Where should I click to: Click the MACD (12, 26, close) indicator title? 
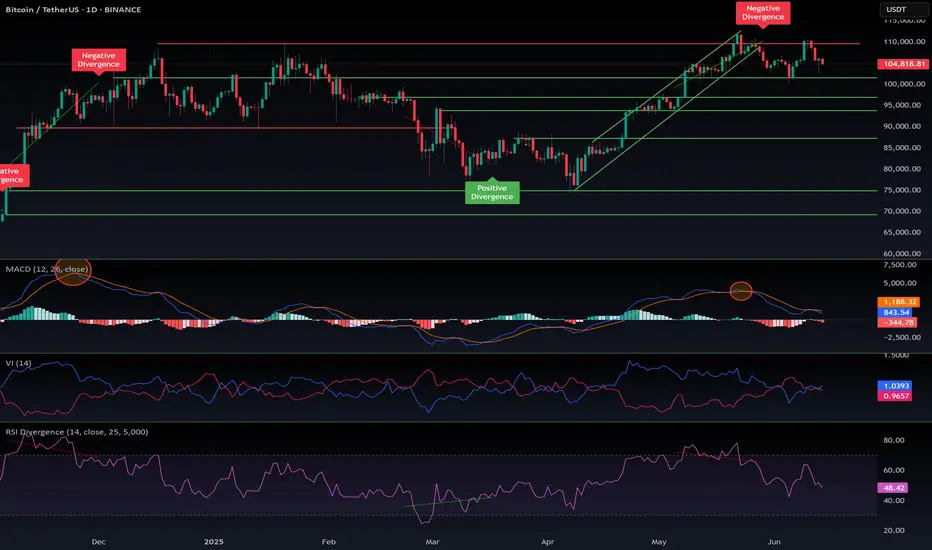[x=47, y=269]
